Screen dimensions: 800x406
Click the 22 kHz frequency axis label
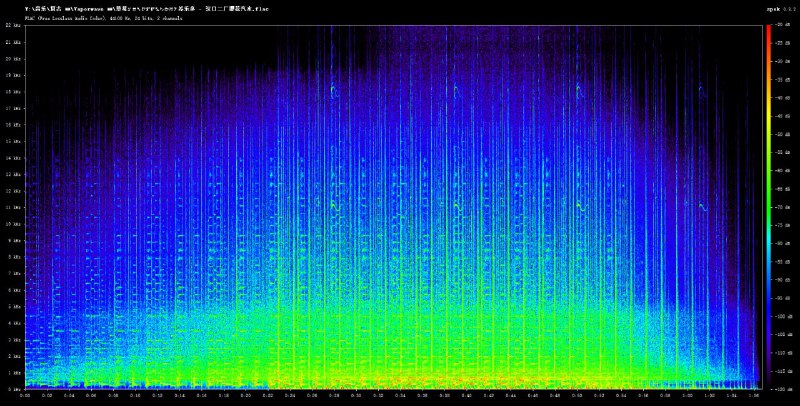pos(14,25)
